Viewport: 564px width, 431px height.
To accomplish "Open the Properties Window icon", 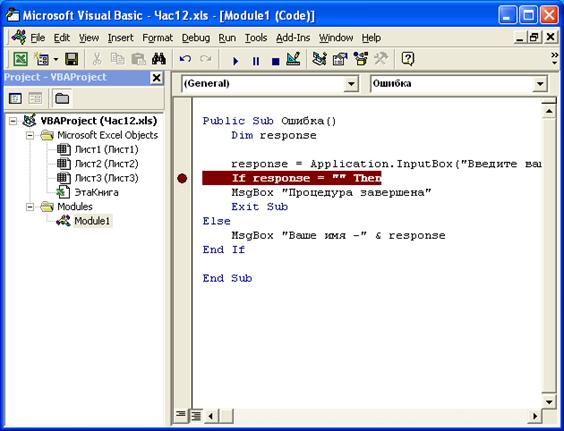I will [x=340, y=59].
